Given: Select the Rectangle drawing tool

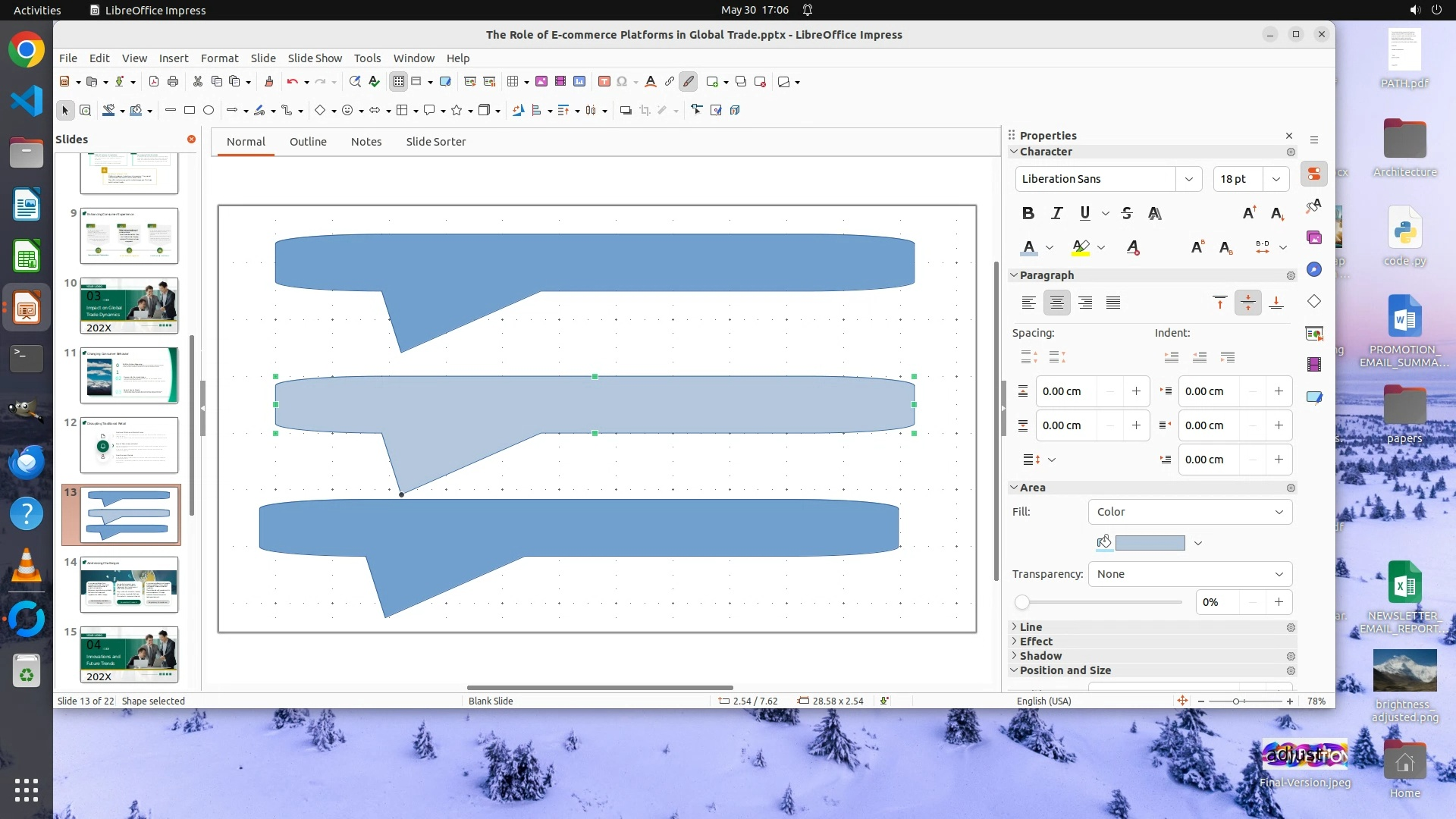Looking at the screenshot, I should tap(190, 111).
